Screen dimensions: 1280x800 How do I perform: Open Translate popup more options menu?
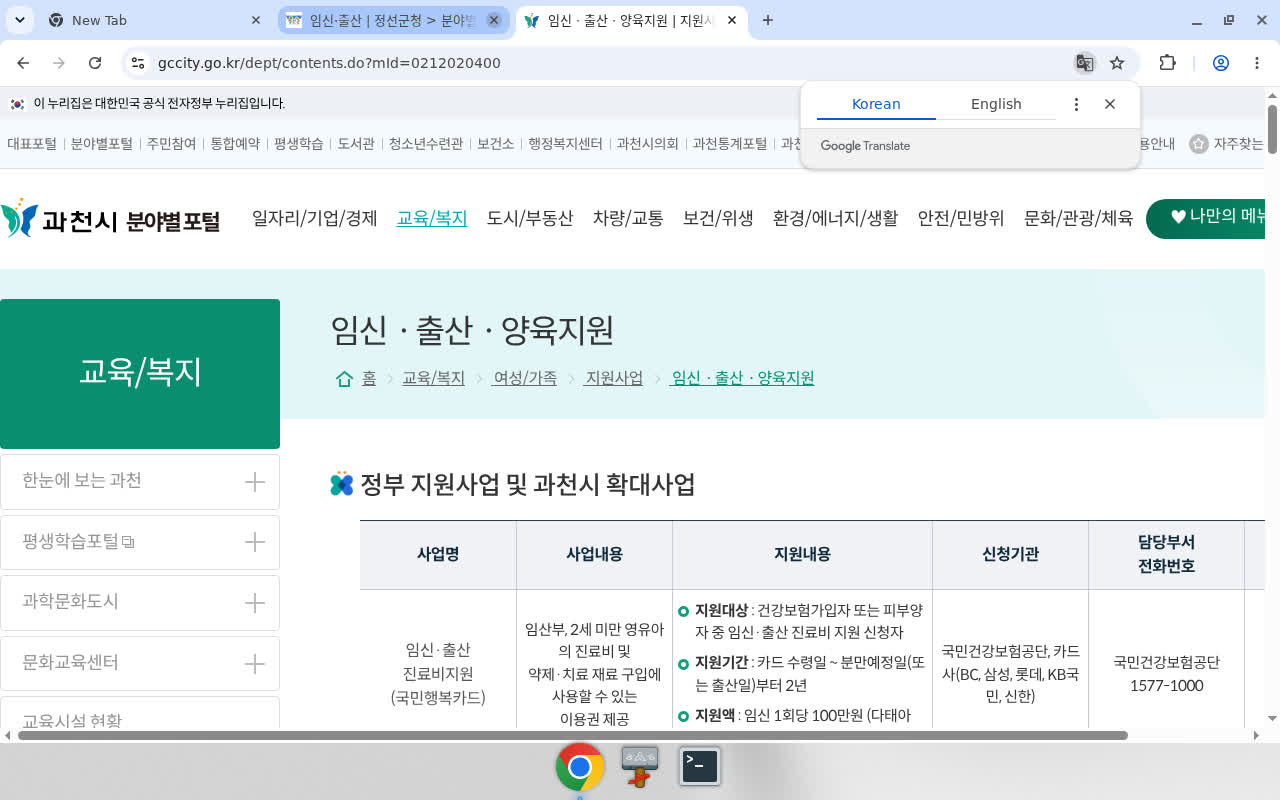tap(1076, 104)
